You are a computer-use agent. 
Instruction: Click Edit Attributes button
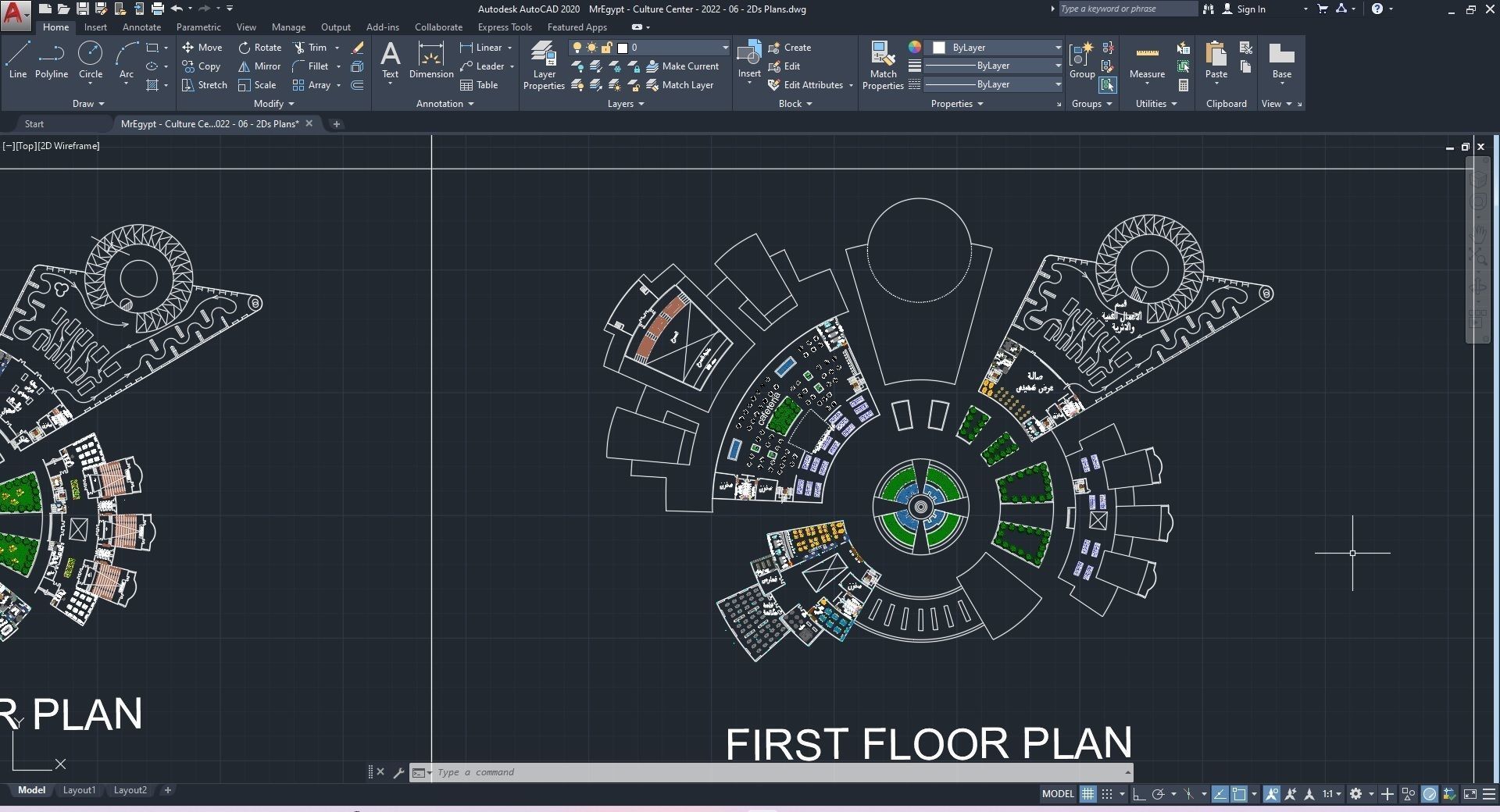click(x=805, y=85)
